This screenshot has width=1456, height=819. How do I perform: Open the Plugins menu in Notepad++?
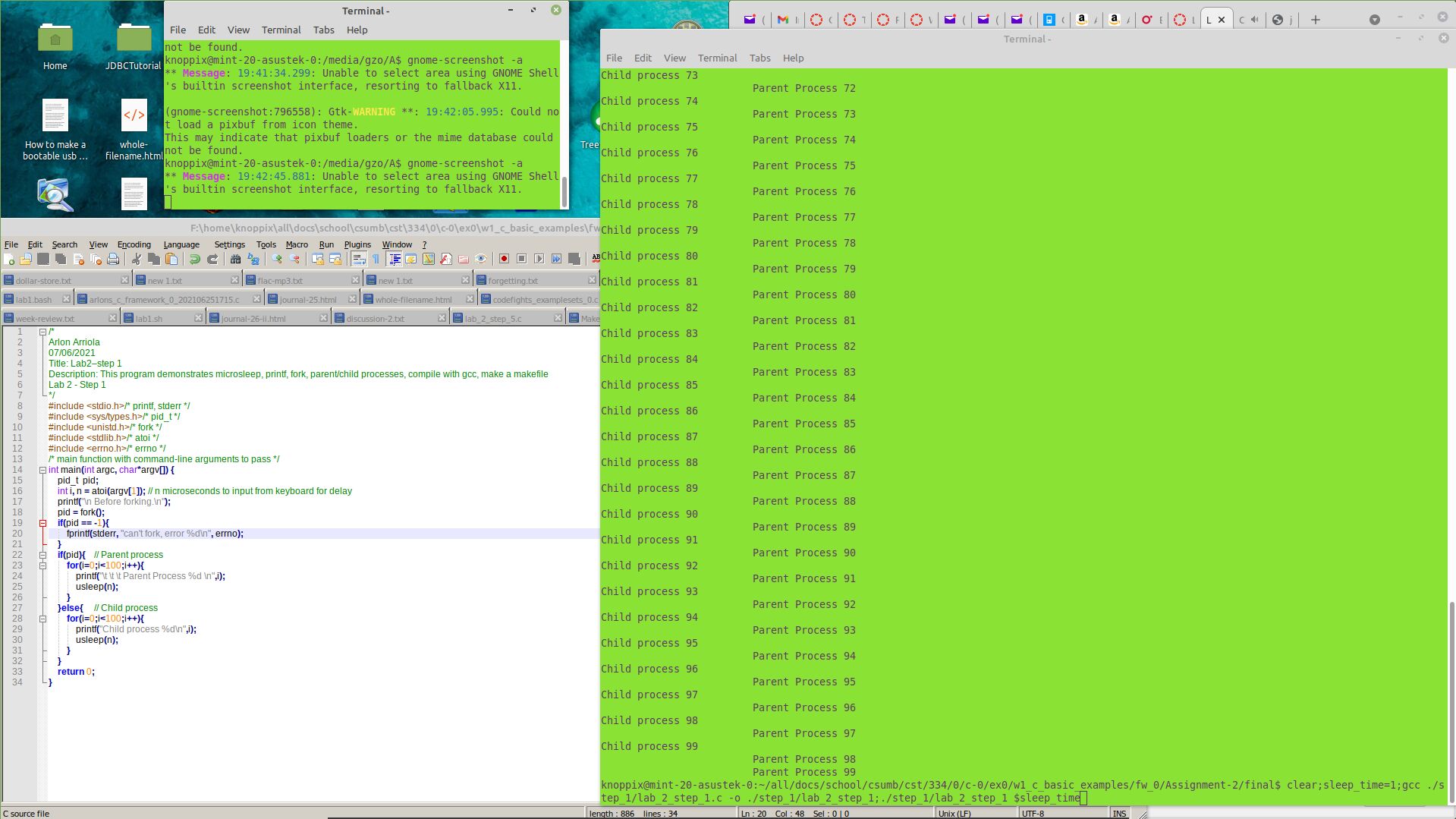tap(357, 244)
